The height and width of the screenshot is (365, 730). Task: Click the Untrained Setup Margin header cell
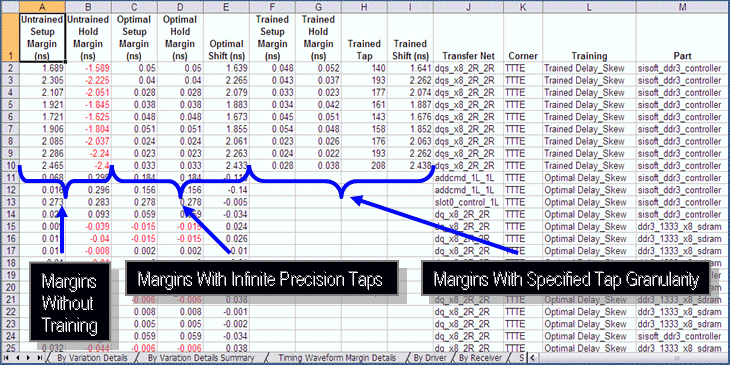tap(42, 38)
